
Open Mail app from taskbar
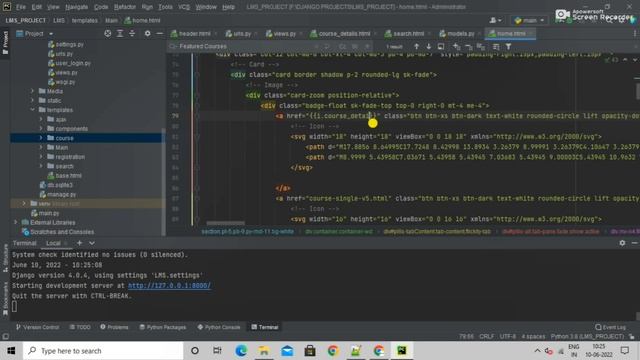click(287, 351)
